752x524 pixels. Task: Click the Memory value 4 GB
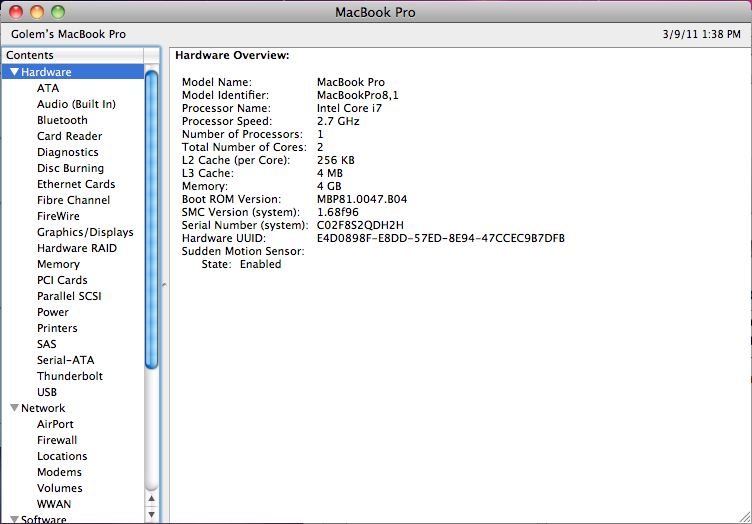329,186
